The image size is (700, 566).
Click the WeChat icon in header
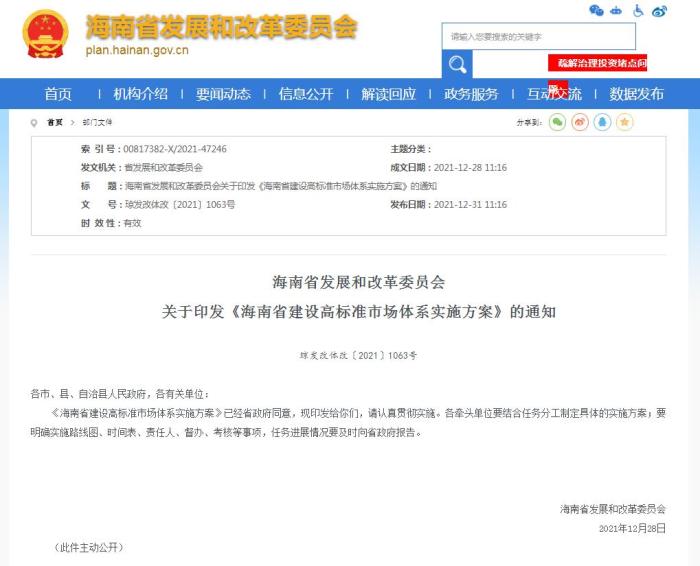tap(596, 10)
